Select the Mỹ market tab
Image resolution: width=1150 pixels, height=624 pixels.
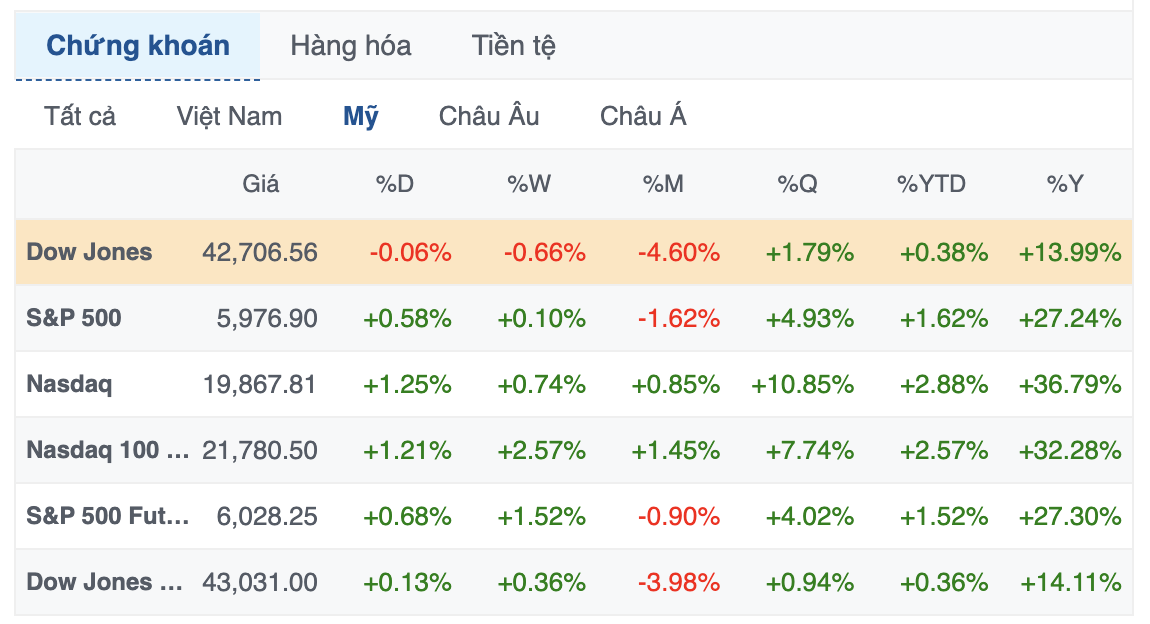tap(360, 115)
